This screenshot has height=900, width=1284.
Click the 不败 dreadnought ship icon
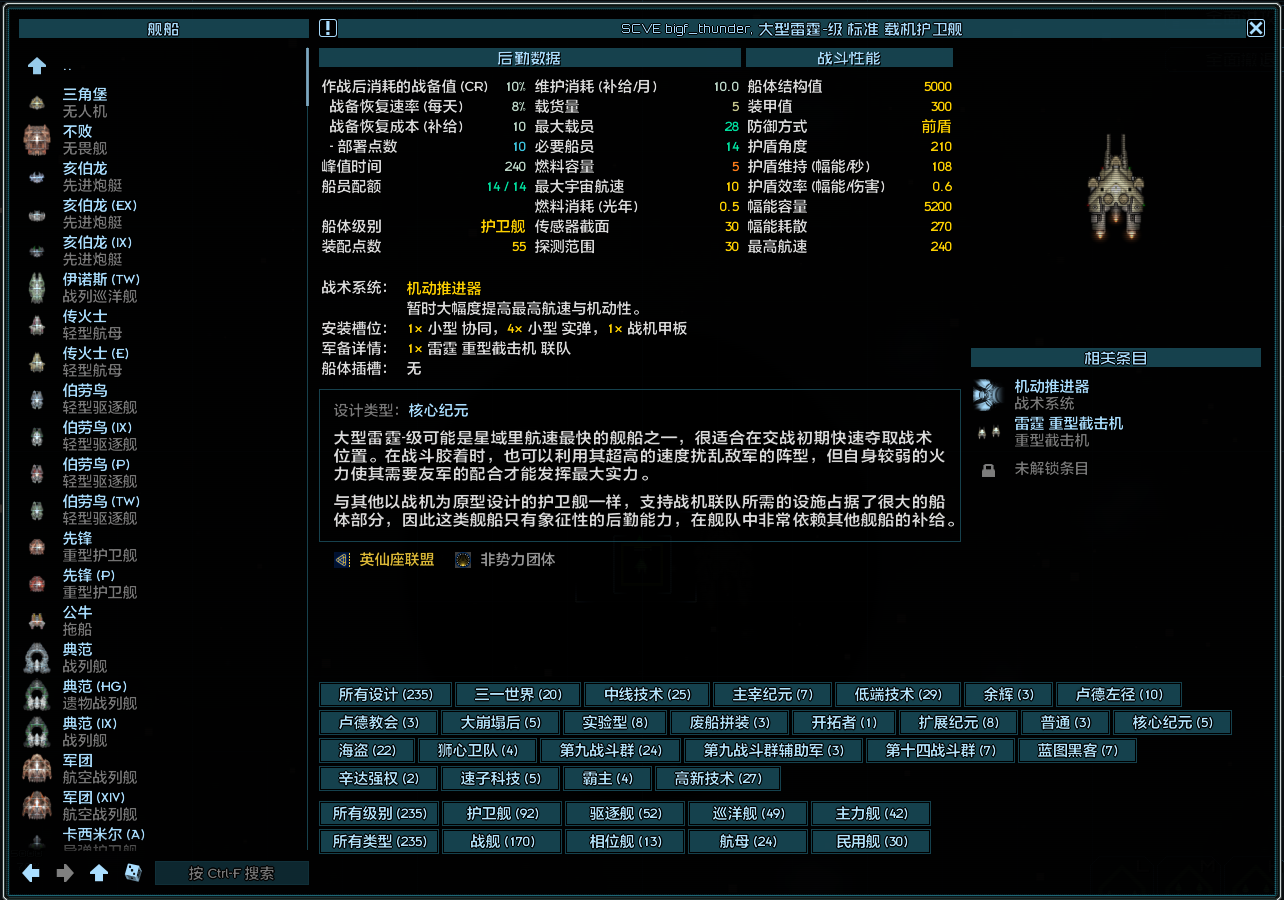pyautogui.click(x=37, y=140)
